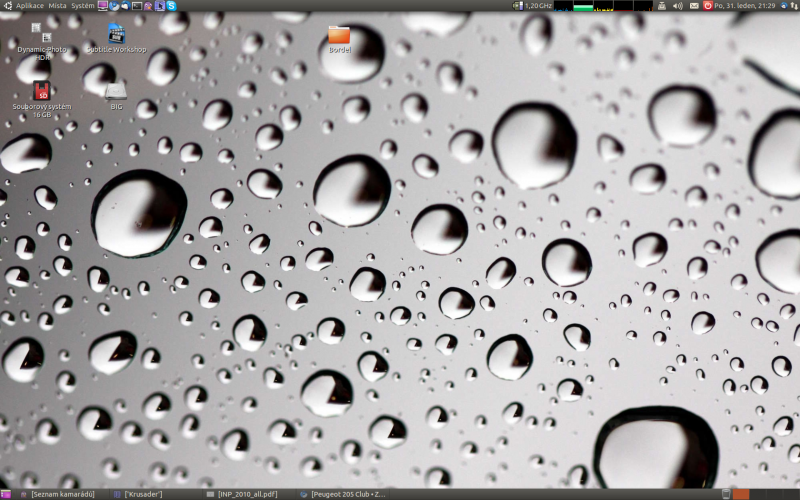Open the terminal launcher in the panel
This screenshot has height=500, width=800.
(x=137, y=6)
